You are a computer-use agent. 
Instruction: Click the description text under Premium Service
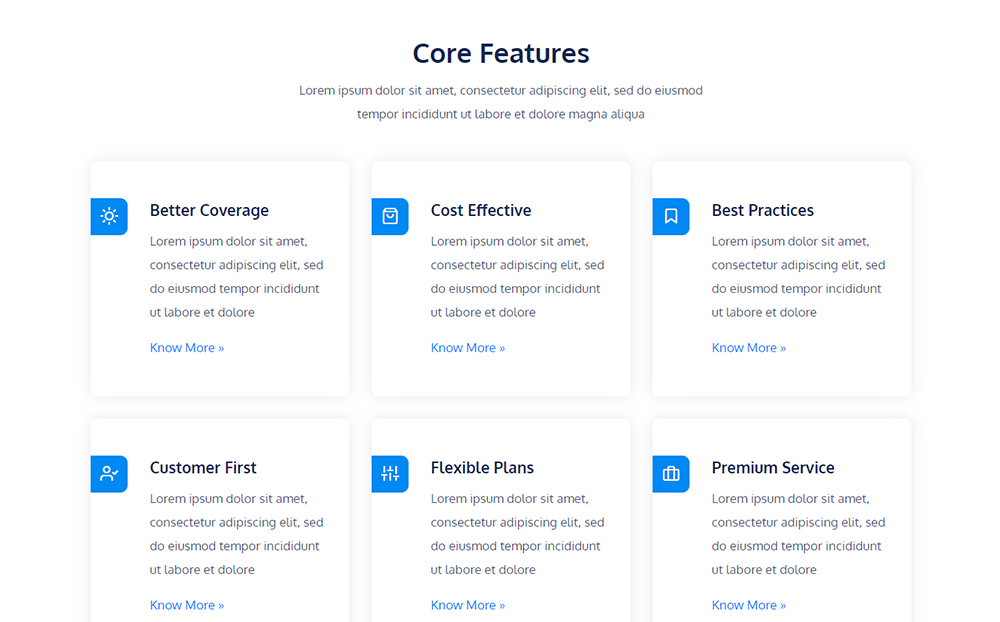(x=798, y=534)
